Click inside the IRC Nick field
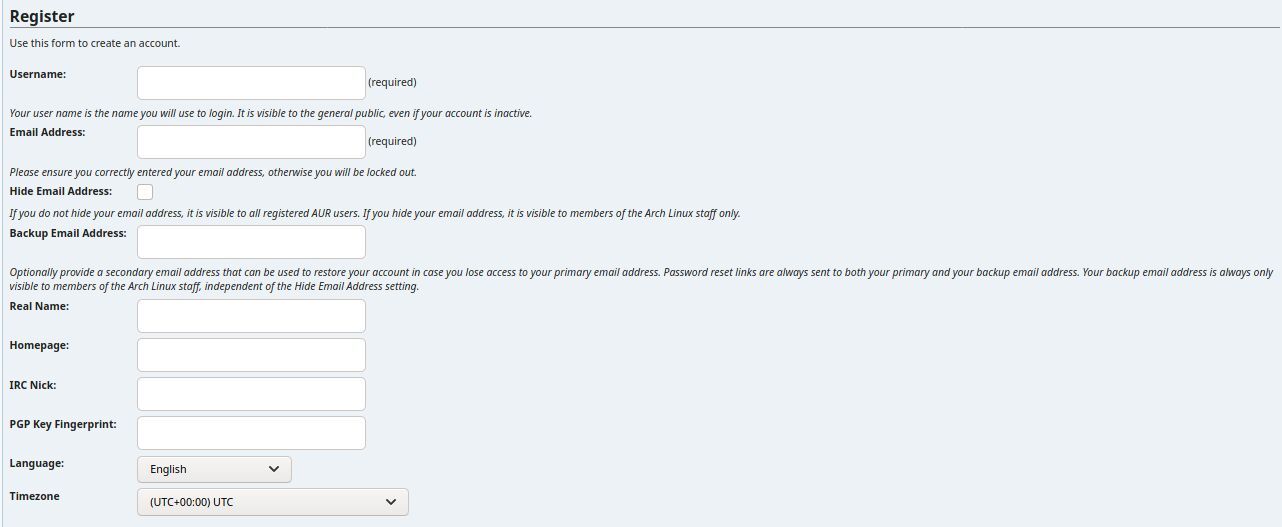 point(251,394)
